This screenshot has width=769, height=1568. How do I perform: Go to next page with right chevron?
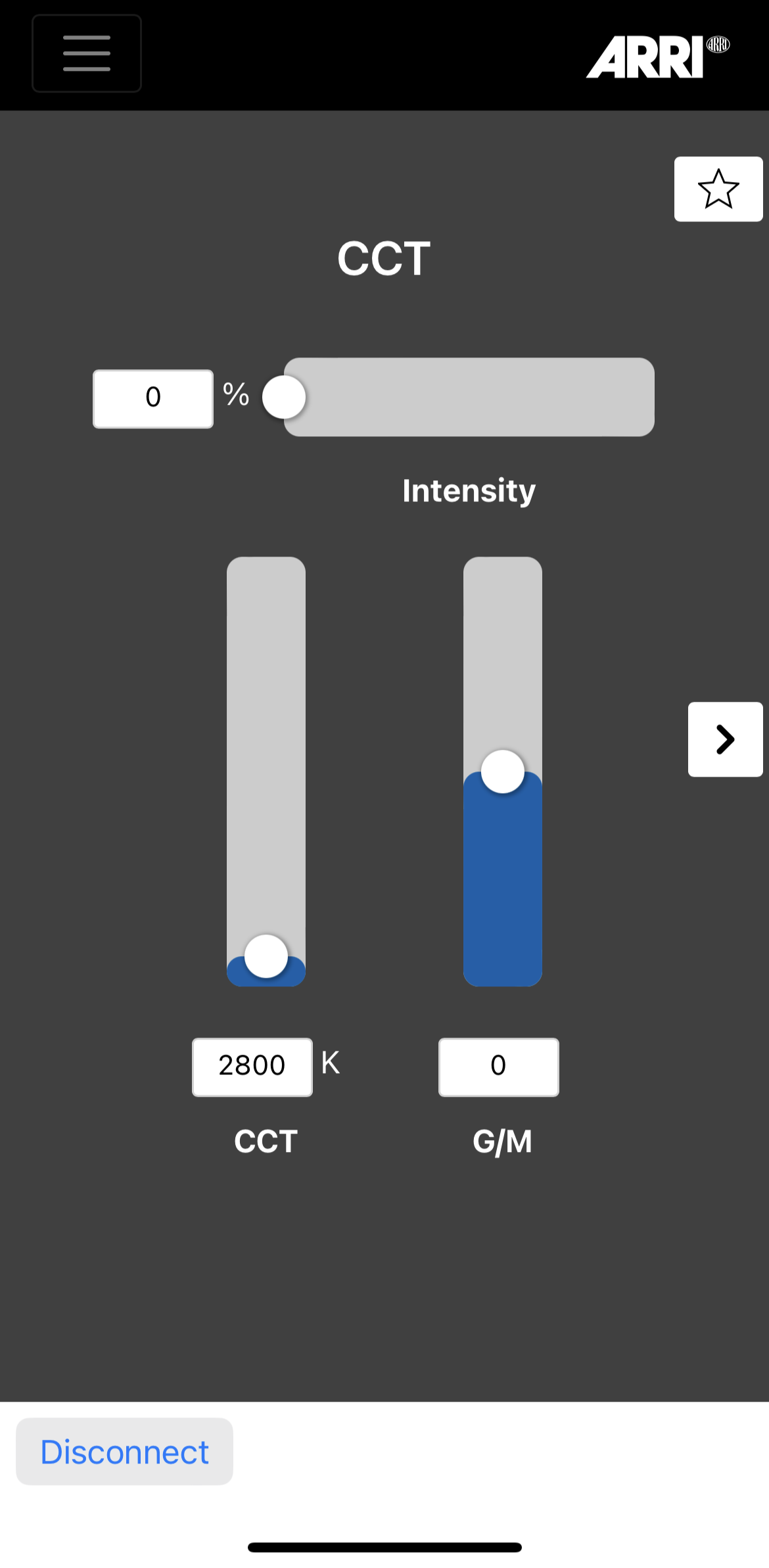[x=725, y=739]
